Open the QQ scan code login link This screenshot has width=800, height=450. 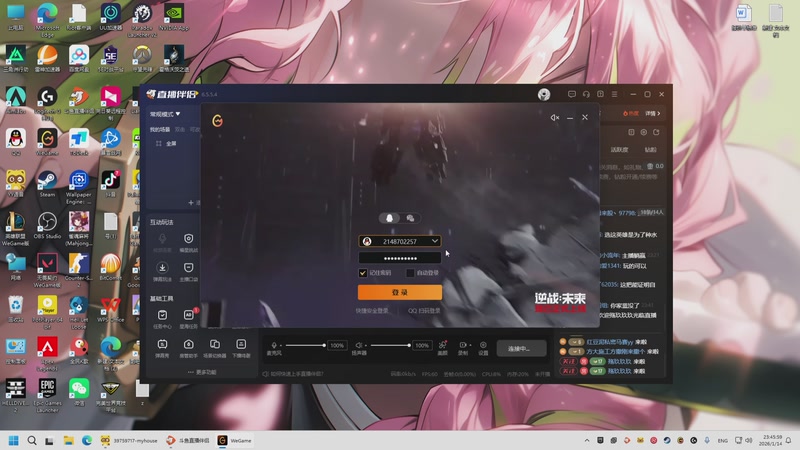coord(424,311)
